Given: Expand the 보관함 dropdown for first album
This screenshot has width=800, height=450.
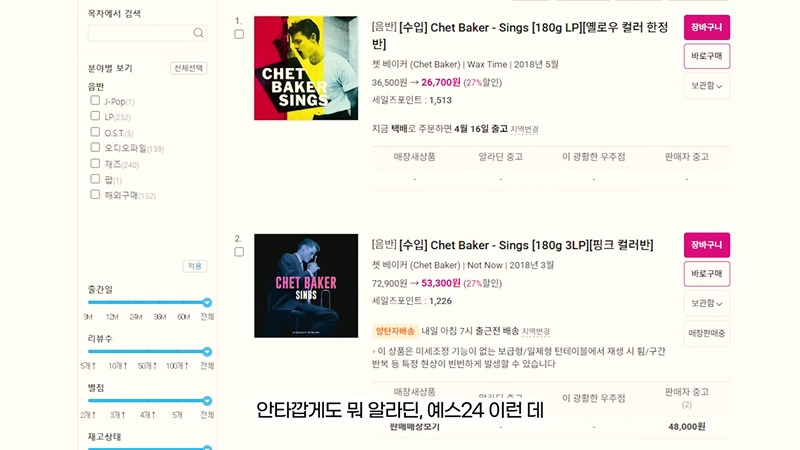Looking at the screenshot, I should (x=707, y=86).
